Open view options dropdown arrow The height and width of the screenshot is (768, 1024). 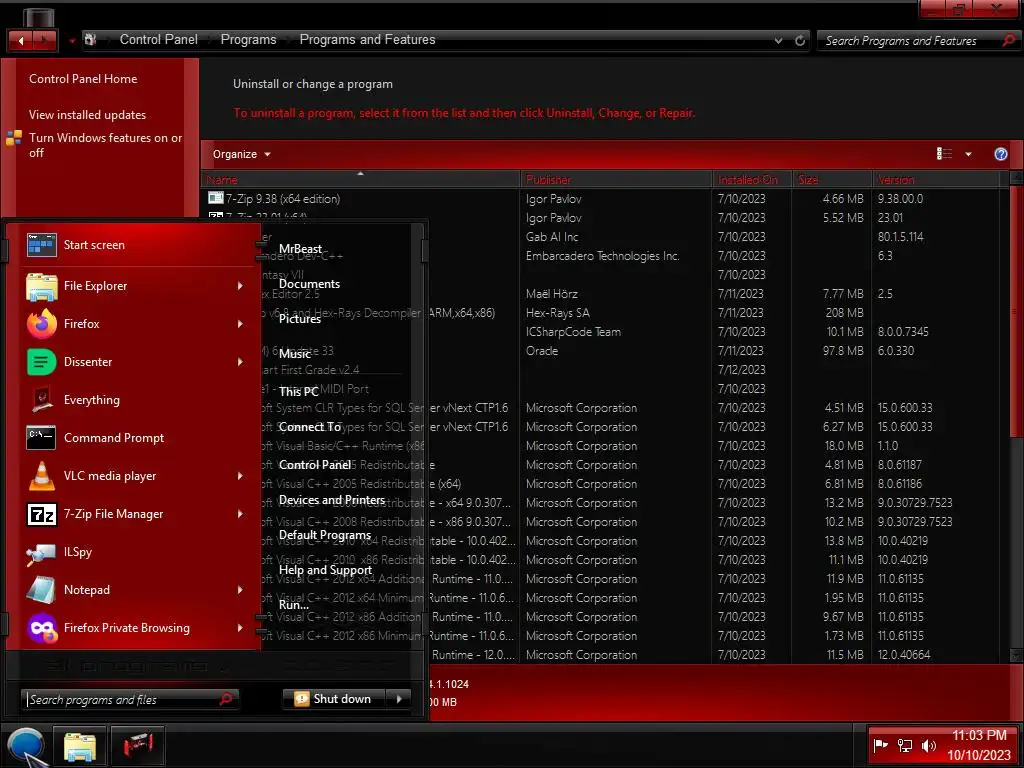click(968, 154)
